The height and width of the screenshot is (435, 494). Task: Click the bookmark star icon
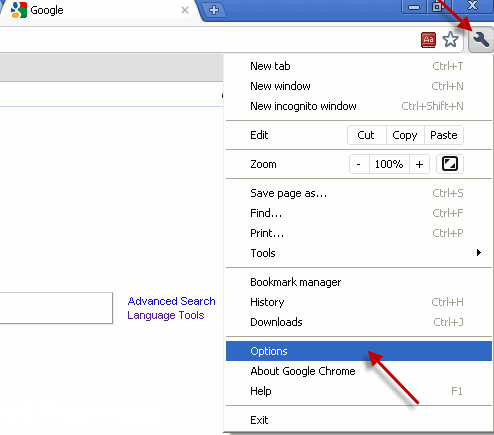pos(450,40)
